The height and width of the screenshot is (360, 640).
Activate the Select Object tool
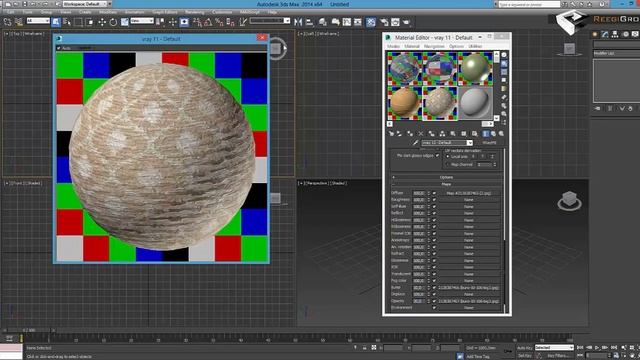56,22
